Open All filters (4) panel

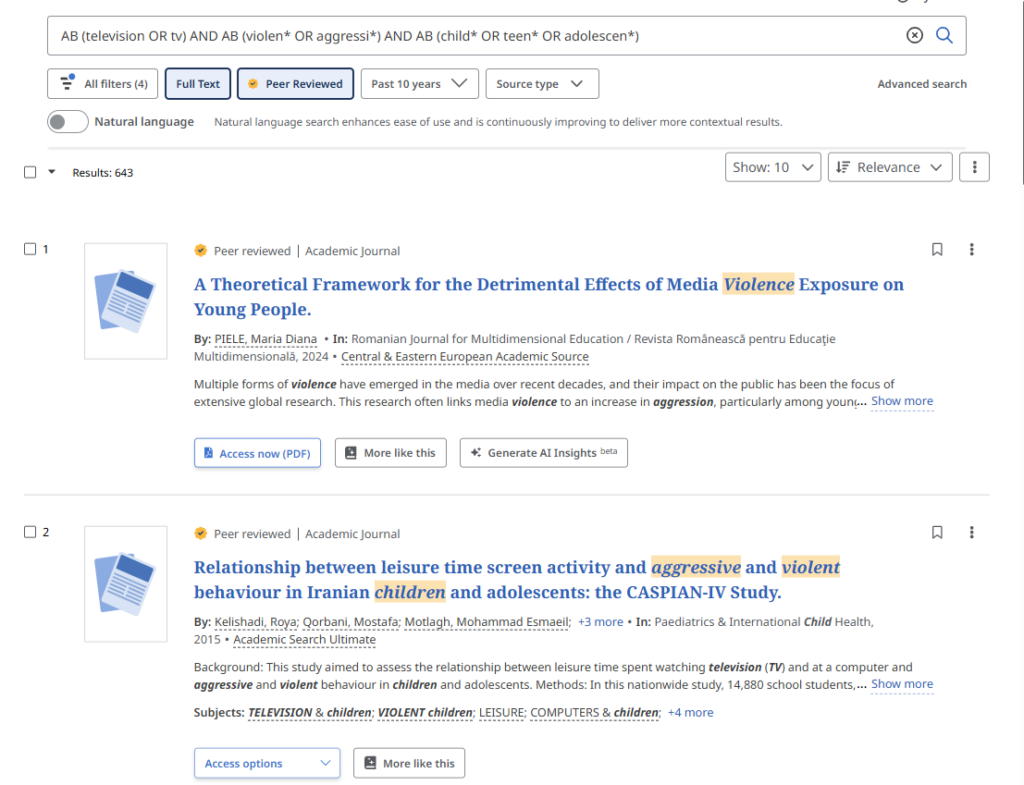click(103, 84)
